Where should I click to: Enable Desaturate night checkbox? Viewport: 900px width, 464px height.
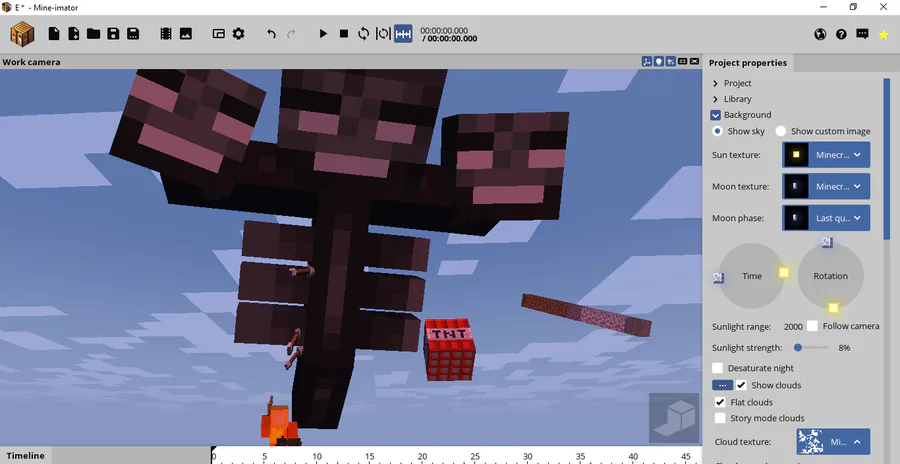coord(717,368)
